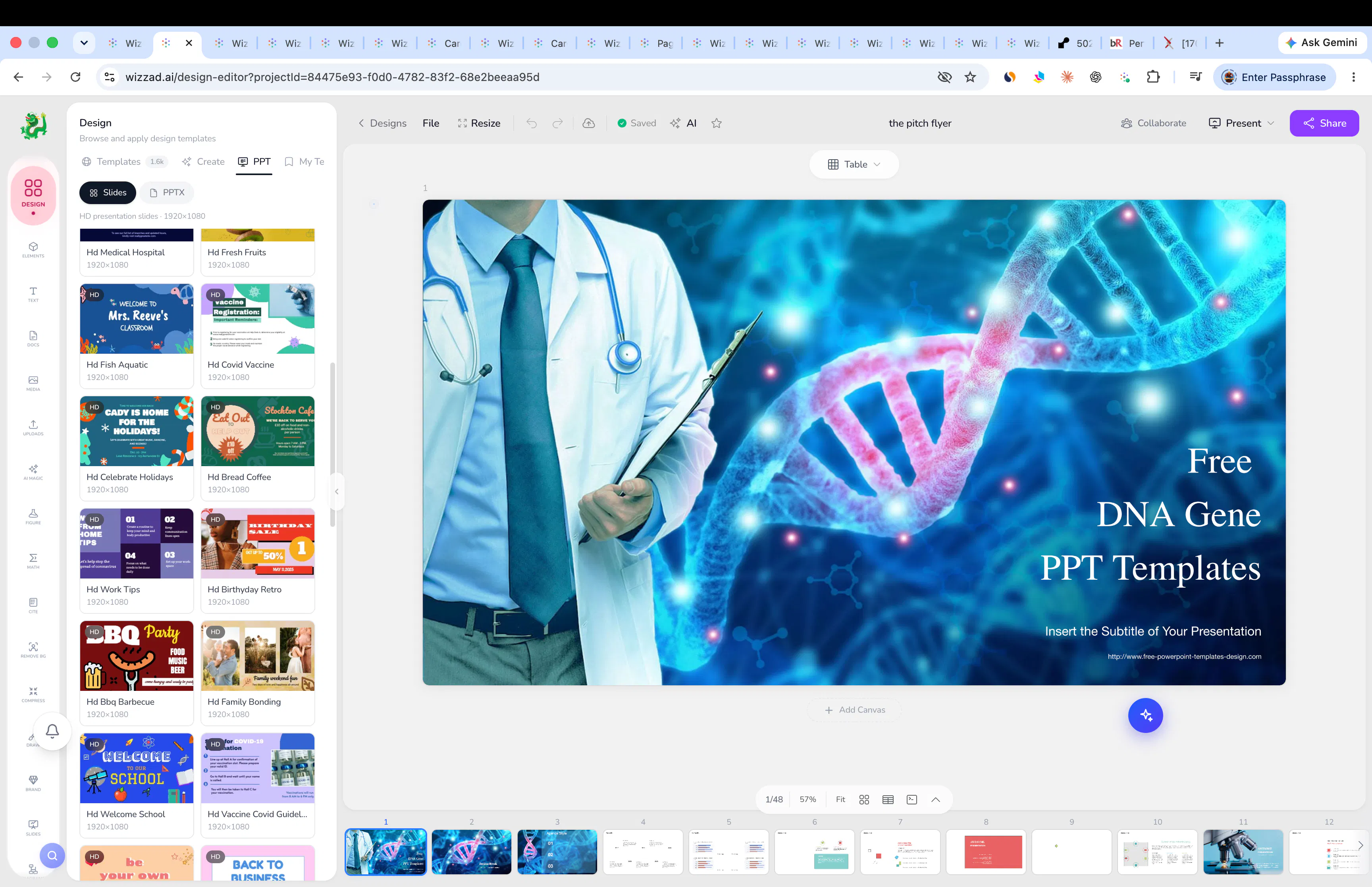Select the Hd Birthyday Retro template

click(258, 560)
